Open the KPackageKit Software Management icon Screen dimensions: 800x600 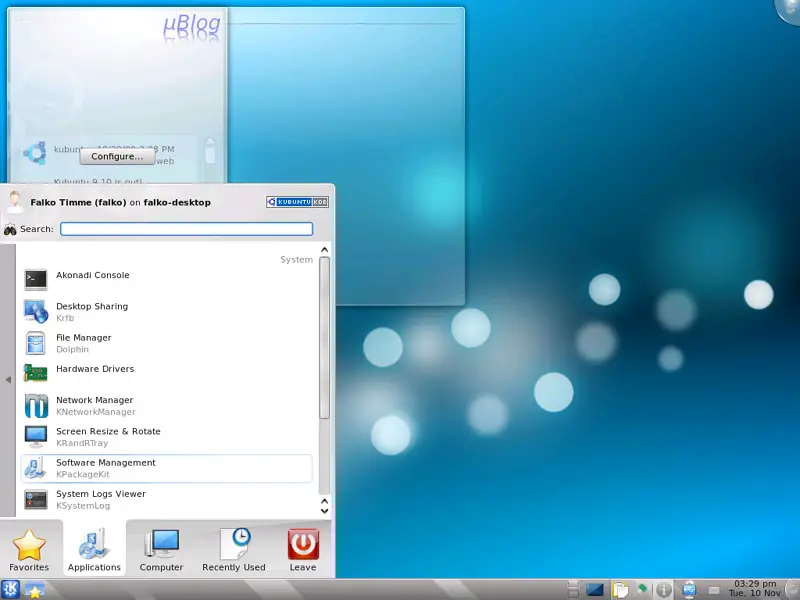point(36,468)
